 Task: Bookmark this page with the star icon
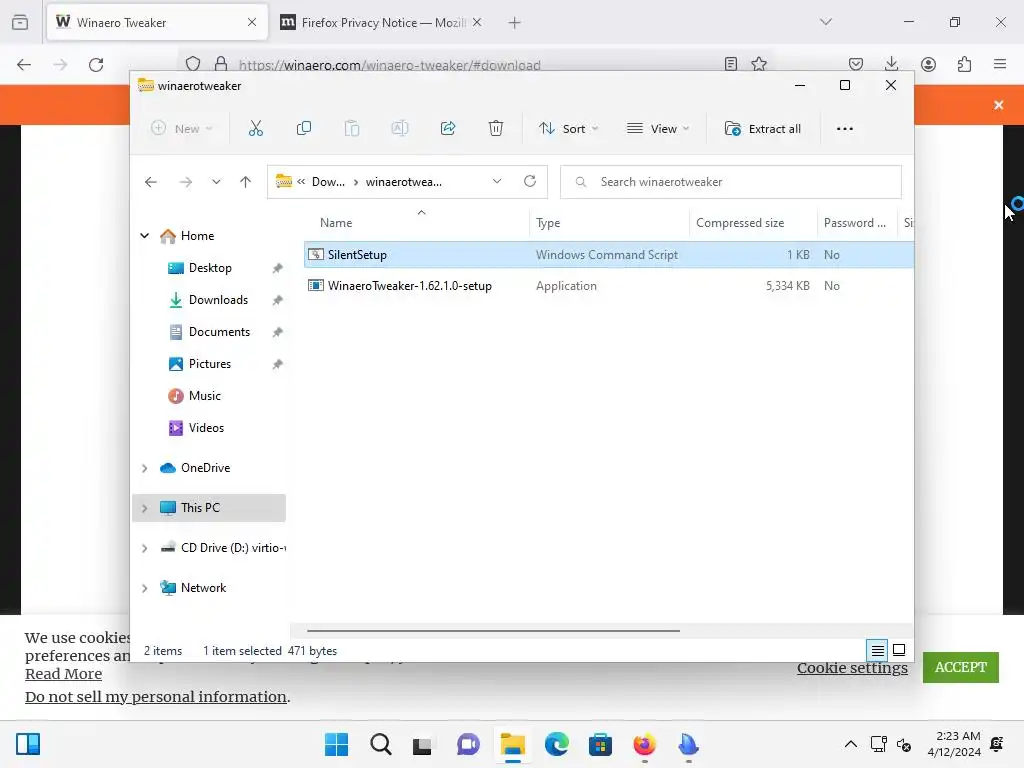[x=759, y=64]
